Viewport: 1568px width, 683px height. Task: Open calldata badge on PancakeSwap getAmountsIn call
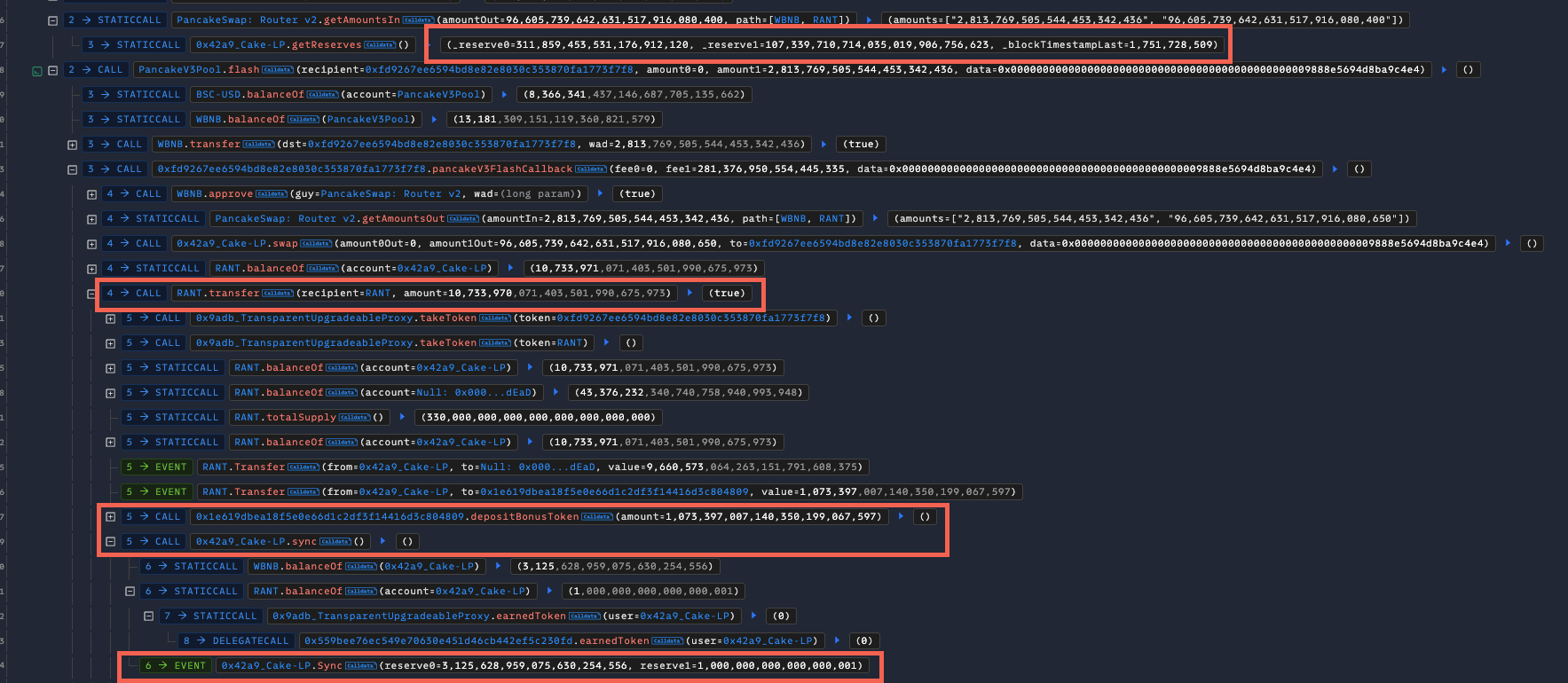pos(418,20)
